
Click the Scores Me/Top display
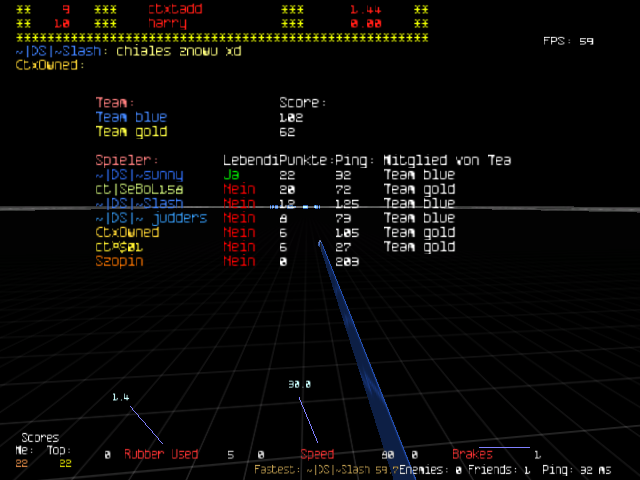point(45,451)
